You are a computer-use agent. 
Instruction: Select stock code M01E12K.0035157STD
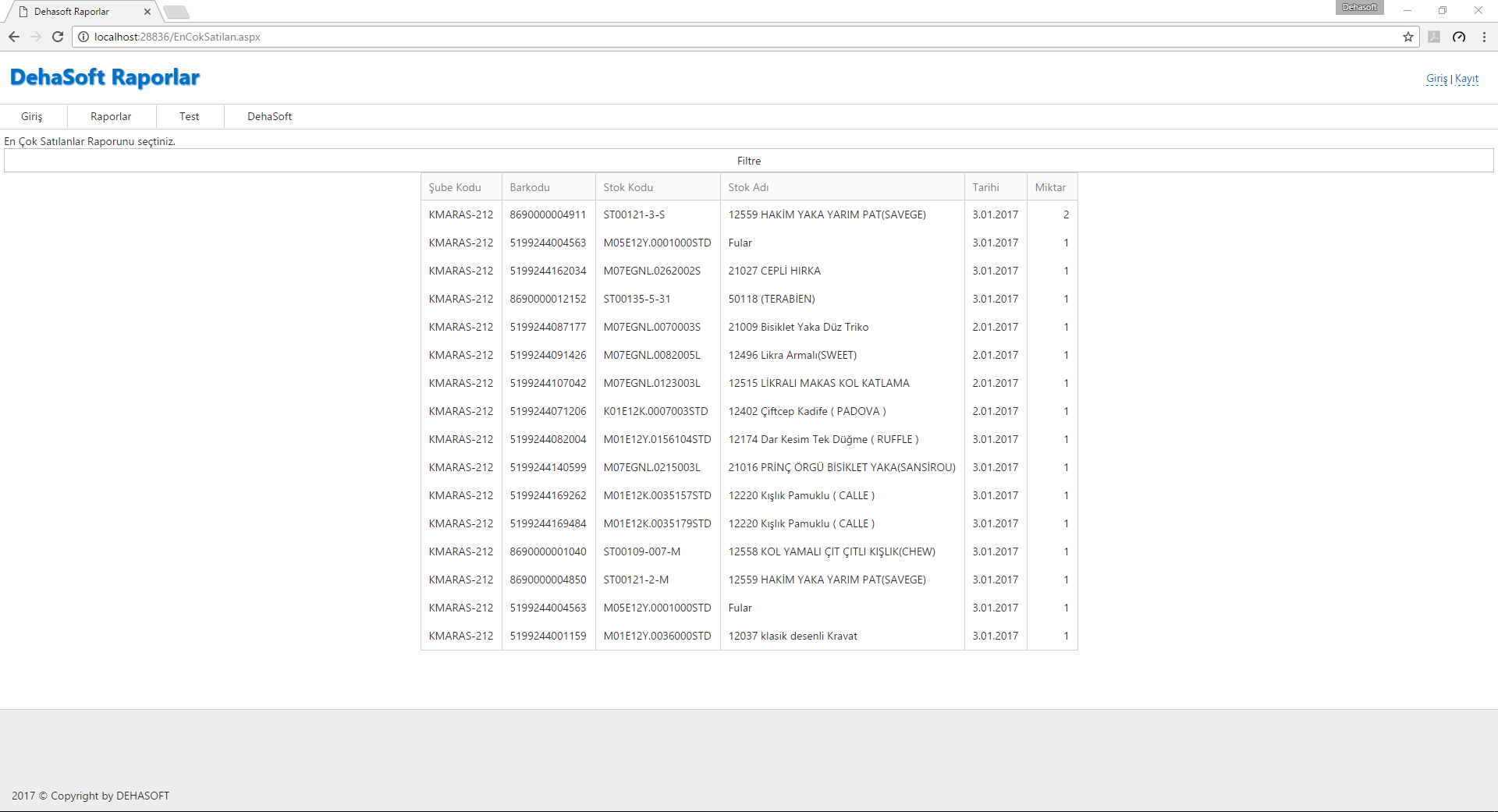tap(657, 495)
